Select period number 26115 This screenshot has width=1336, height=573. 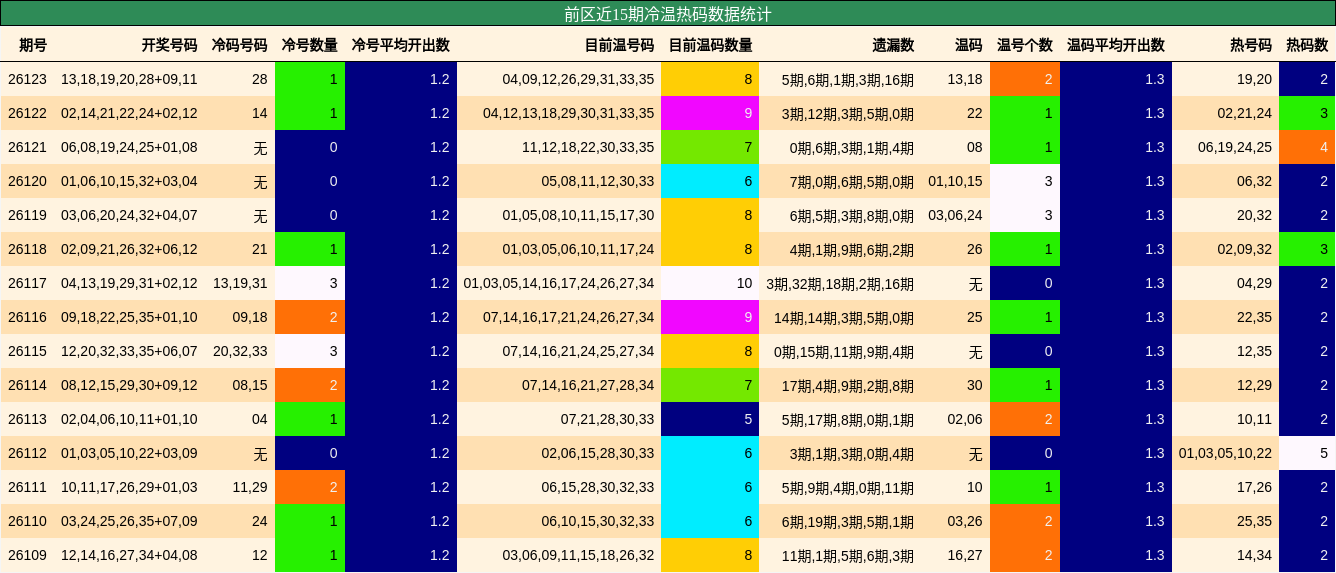27,351
